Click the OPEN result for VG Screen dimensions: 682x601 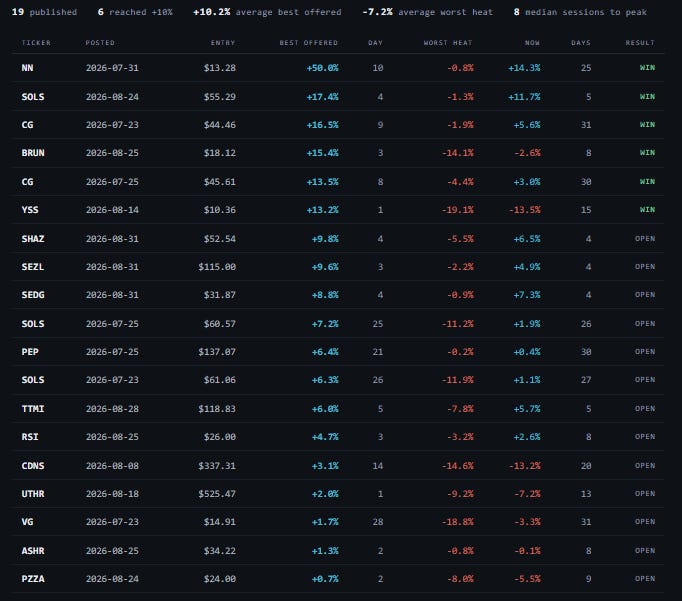click(x=645, y=522)
